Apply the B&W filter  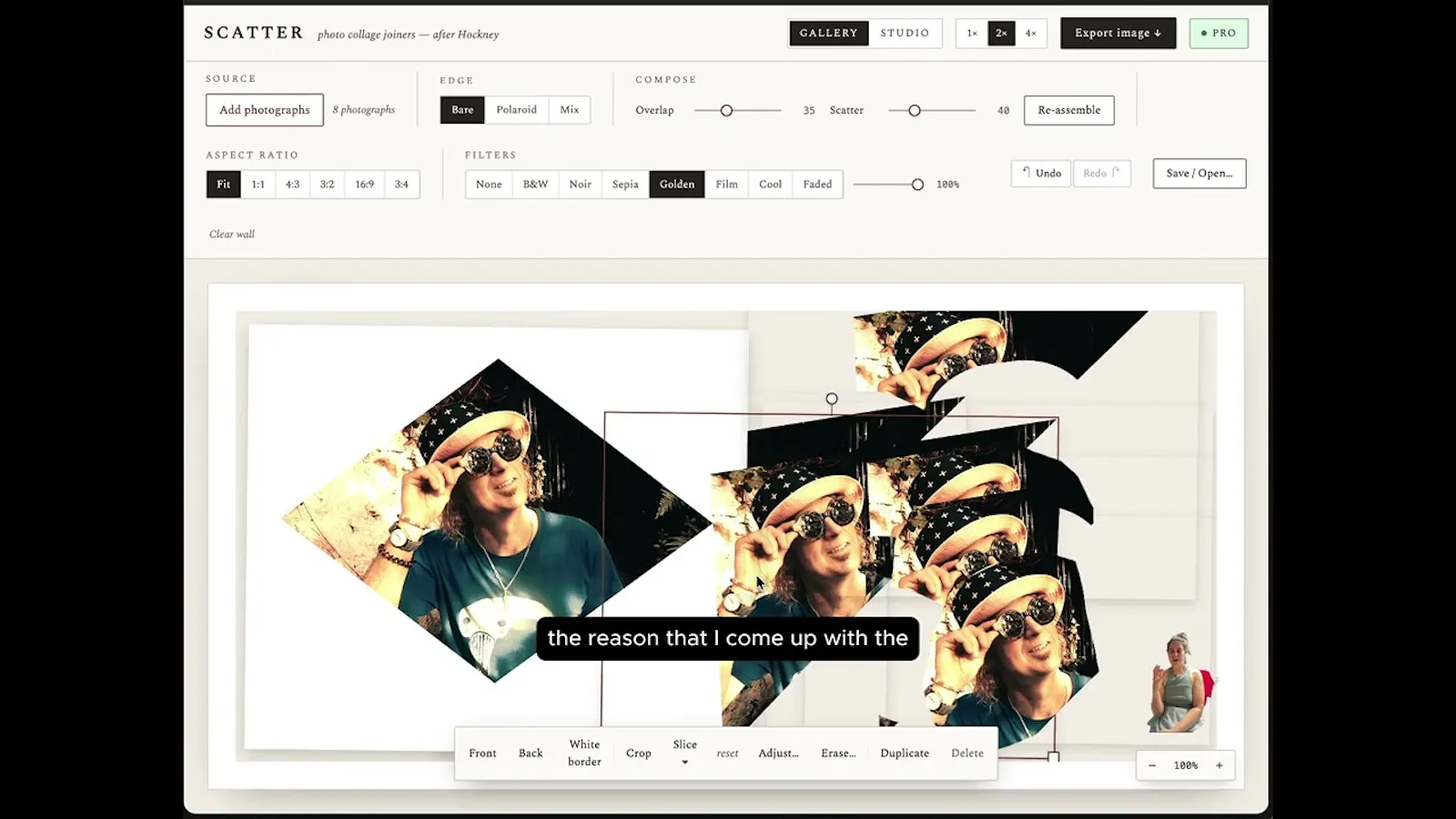535,184
